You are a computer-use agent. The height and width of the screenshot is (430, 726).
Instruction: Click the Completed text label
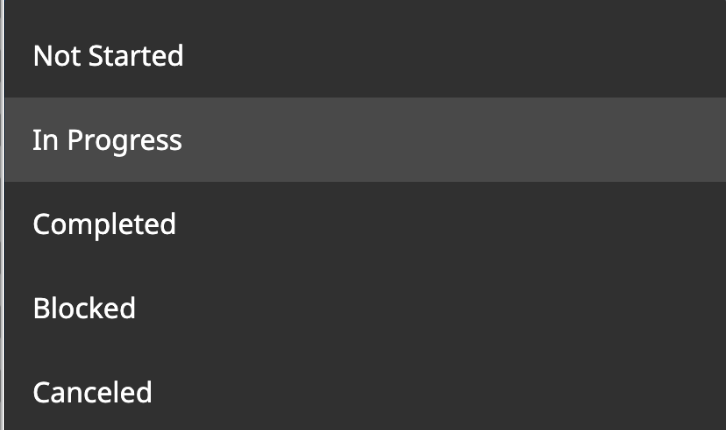point(104,225)
